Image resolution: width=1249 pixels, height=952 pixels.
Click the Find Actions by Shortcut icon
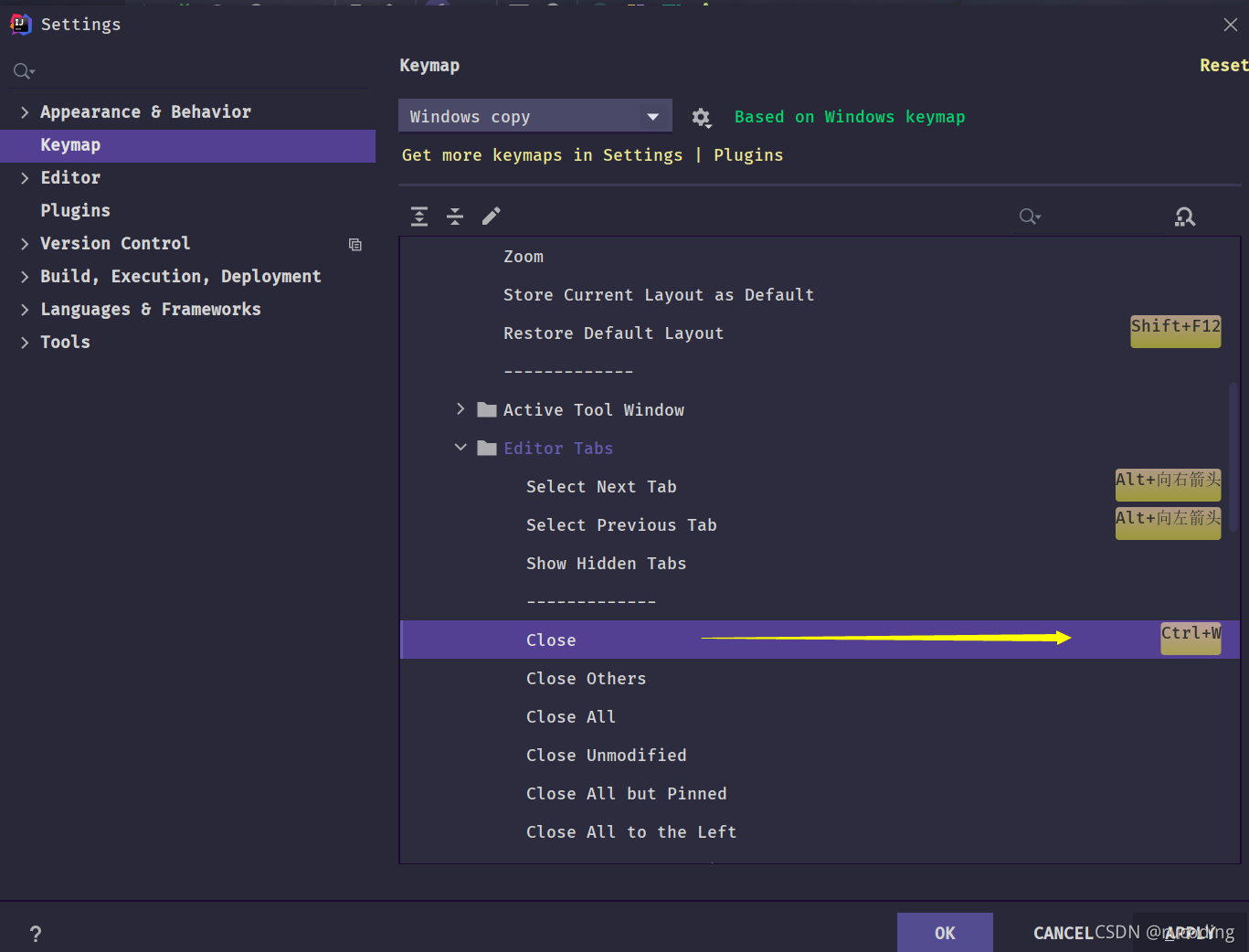[1185, 217]
